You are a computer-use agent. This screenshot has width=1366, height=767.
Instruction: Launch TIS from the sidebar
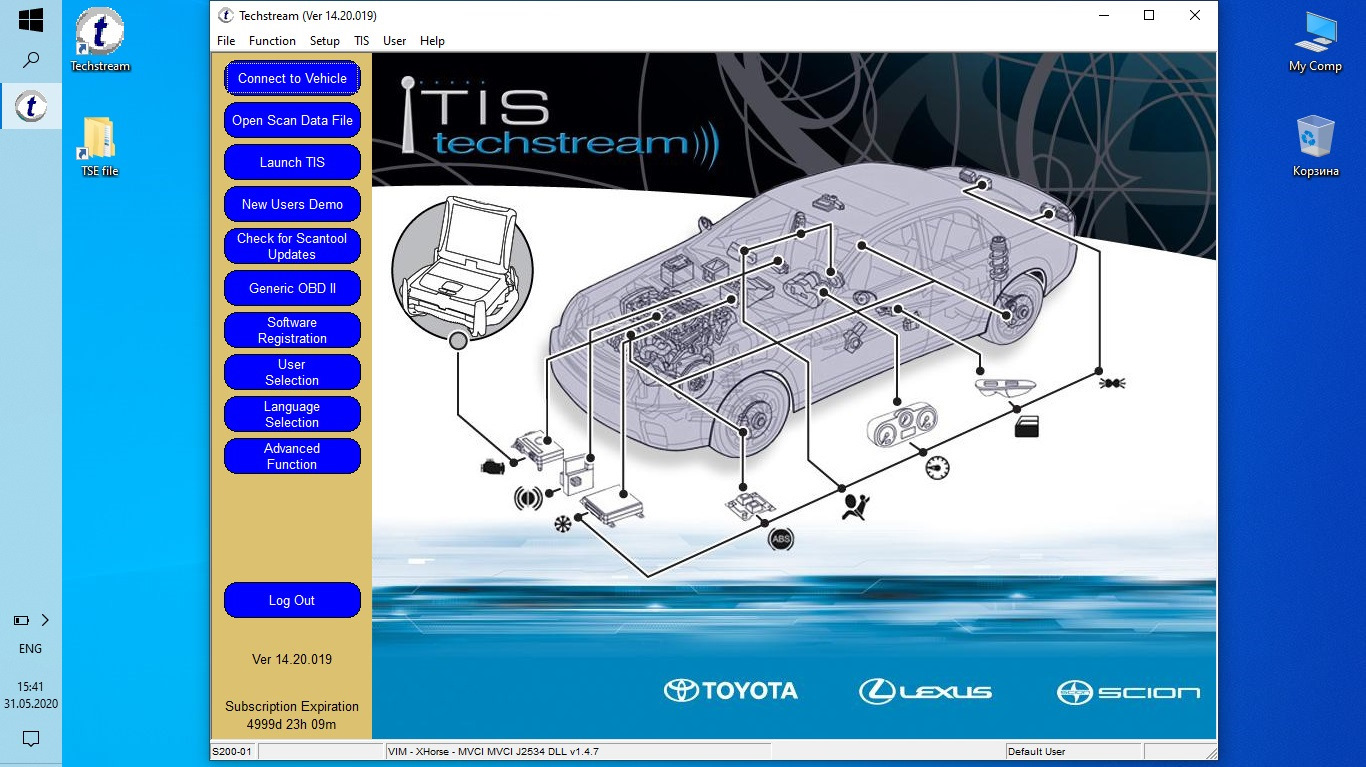click(292, 162)
